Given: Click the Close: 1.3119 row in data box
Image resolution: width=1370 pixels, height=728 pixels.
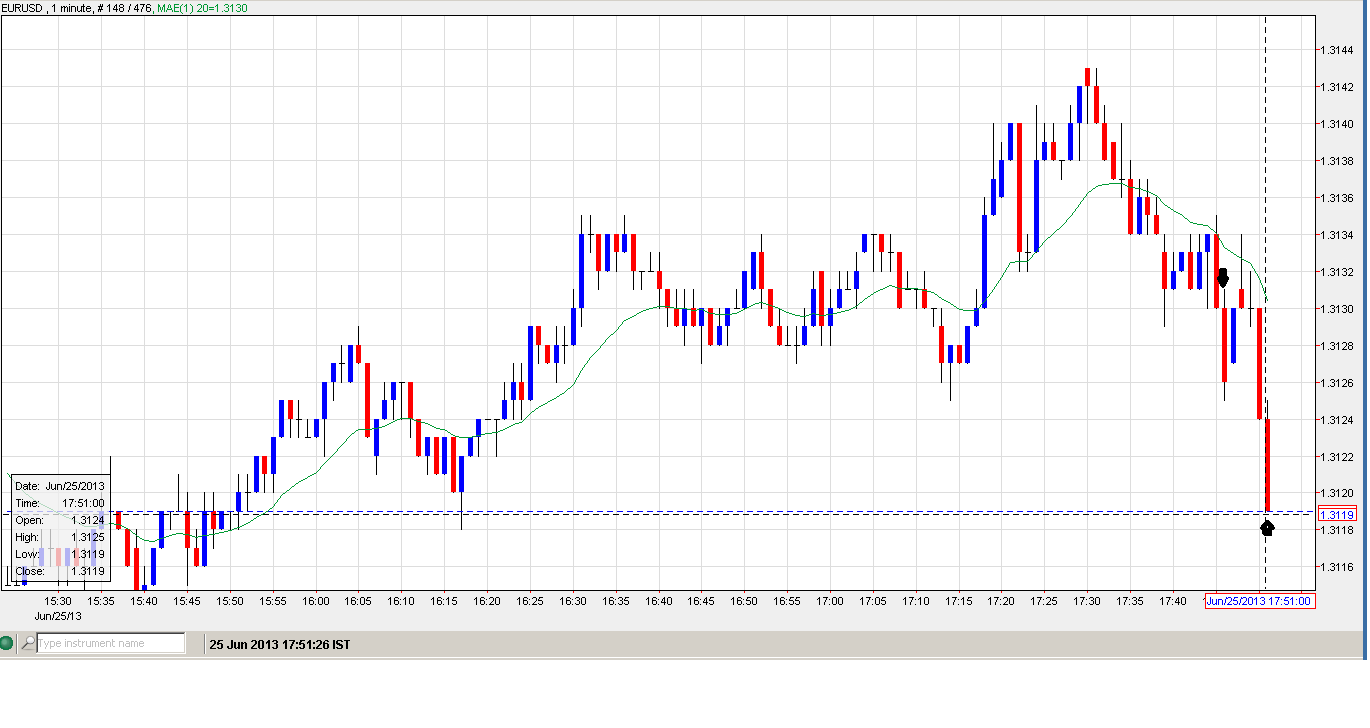Looking at the screenshot, I should coord(60,571).
